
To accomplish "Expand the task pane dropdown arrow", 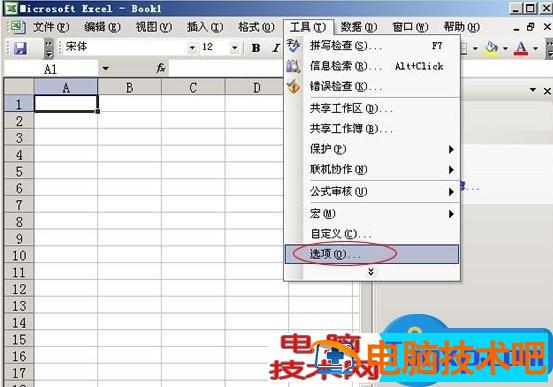I will click(533, 90).
